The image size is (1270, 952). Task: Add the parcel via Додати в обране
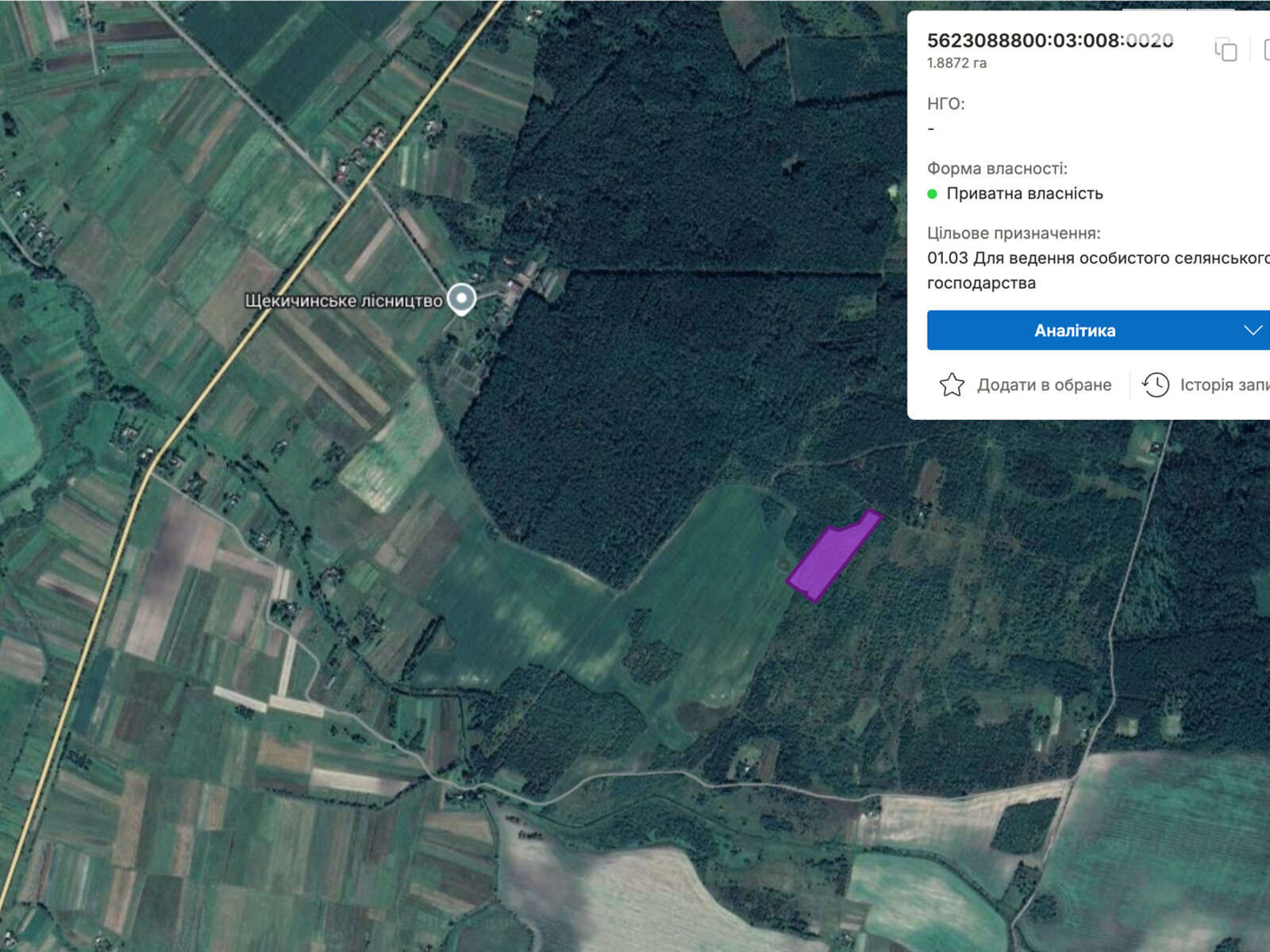click(x=1043, y=385)
